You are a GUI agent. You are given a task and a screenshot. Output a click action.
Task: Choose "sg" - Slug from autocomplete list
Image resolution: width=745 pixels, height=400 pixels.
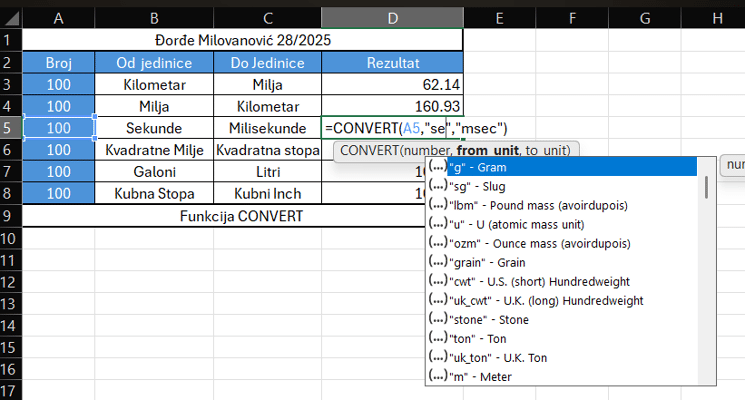click(x=473, y=187)
